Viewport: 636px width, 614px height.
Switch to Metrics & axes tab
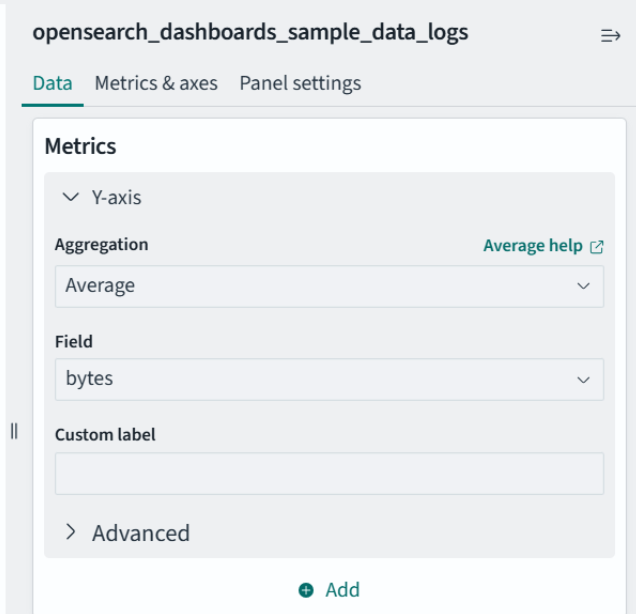pyautogui.click(x=156, y=84)
